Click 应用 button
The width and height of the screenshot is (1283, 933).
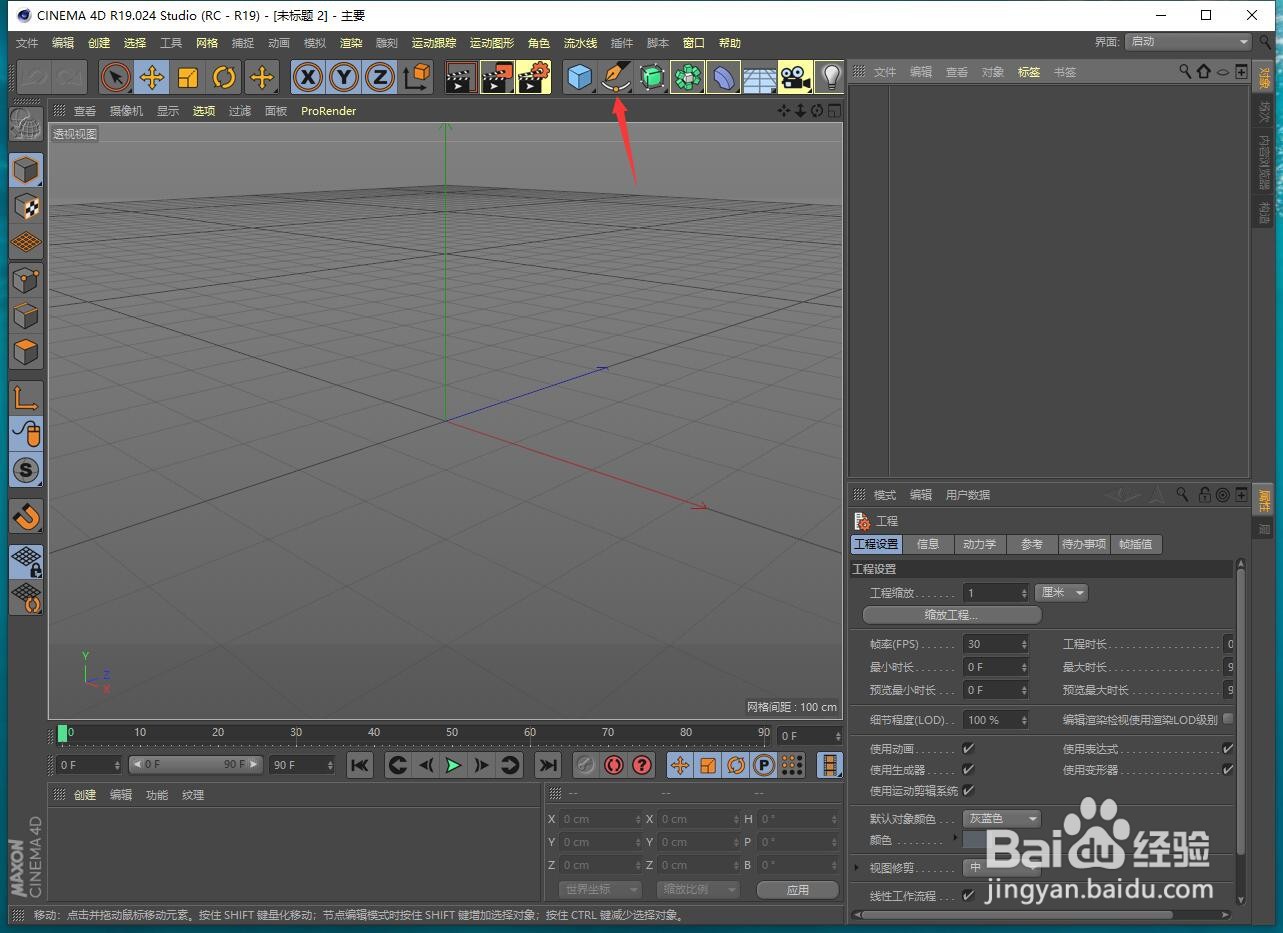(x=797, y=889)
